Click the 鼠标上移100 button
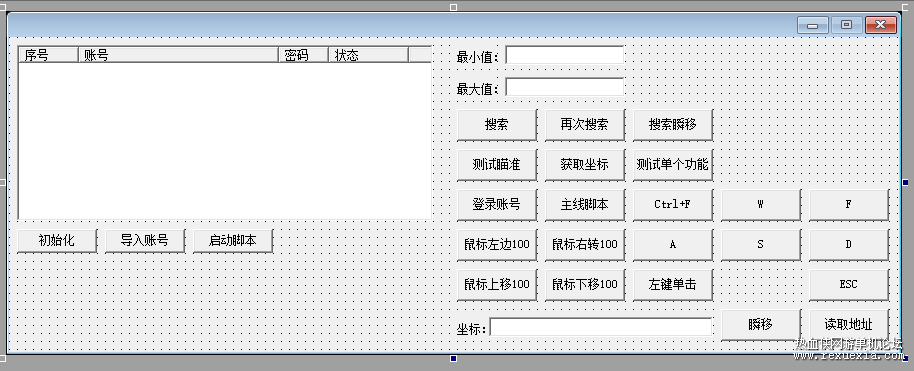The height and width of the screenshot is (371, 914). (x=497, y=285)
